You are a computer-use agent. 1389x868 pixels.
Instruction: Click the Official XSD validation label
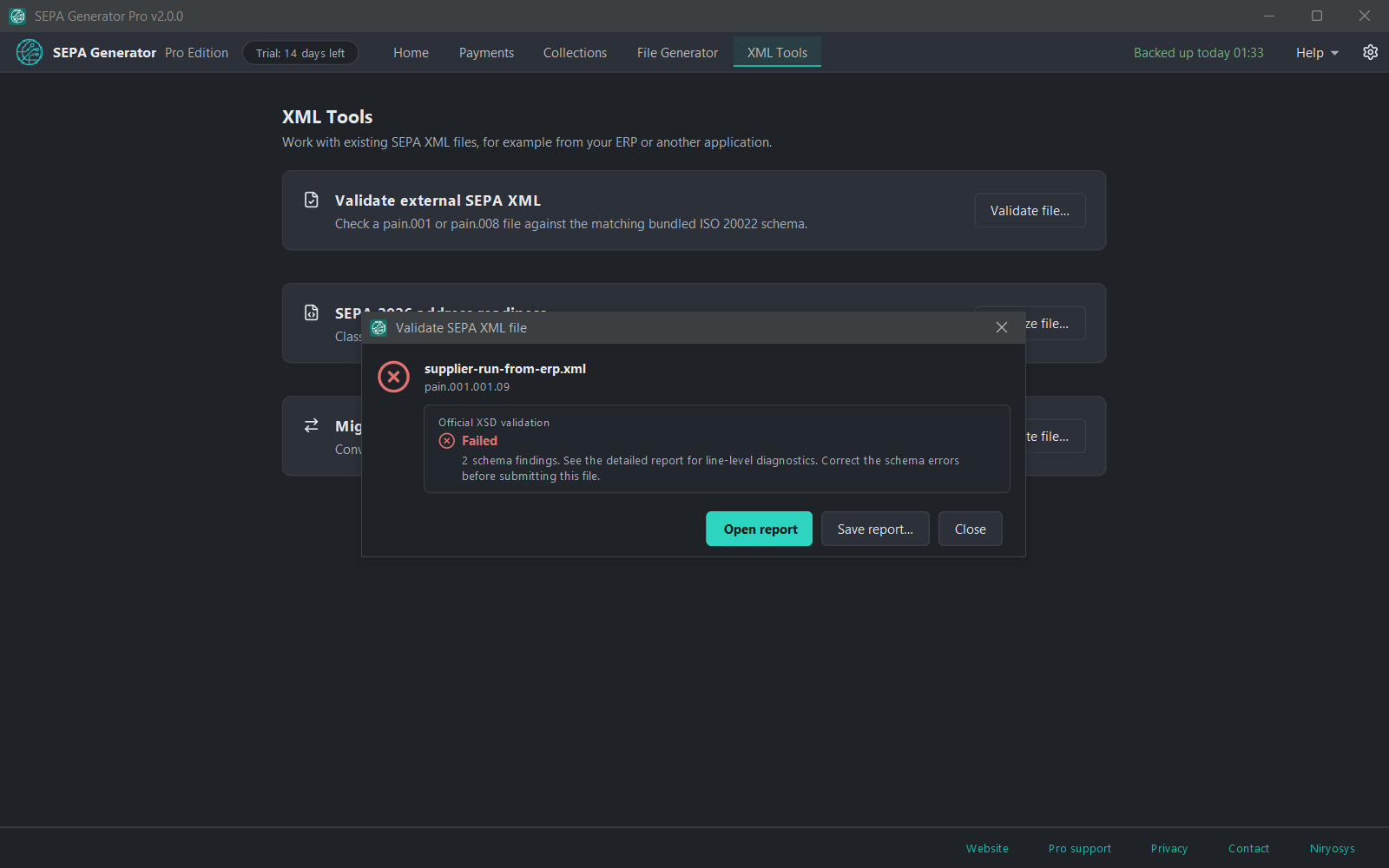(x=494, y=423)
